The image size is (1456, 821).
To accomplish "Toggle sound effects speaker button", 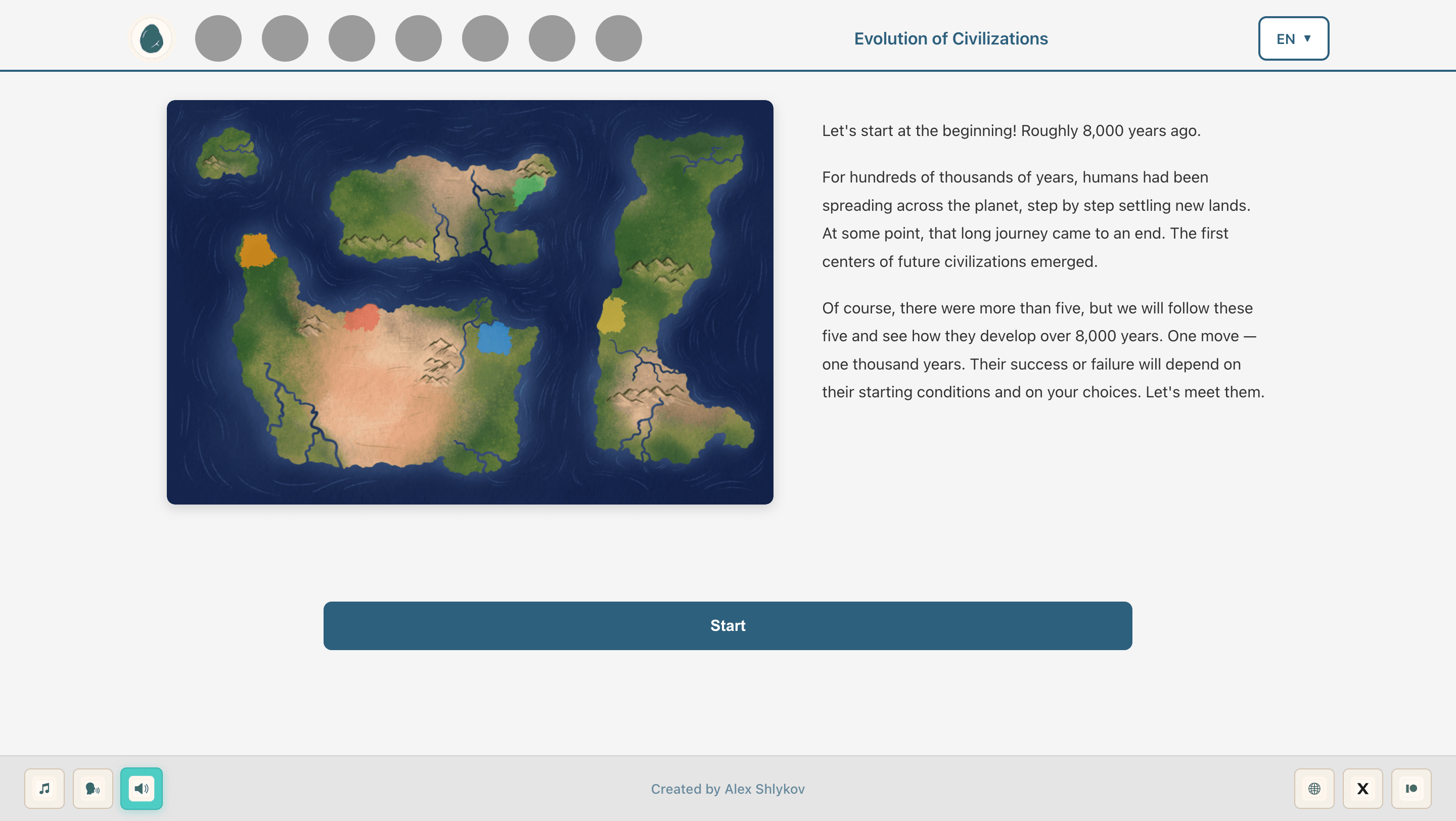I will pos(142,788).
